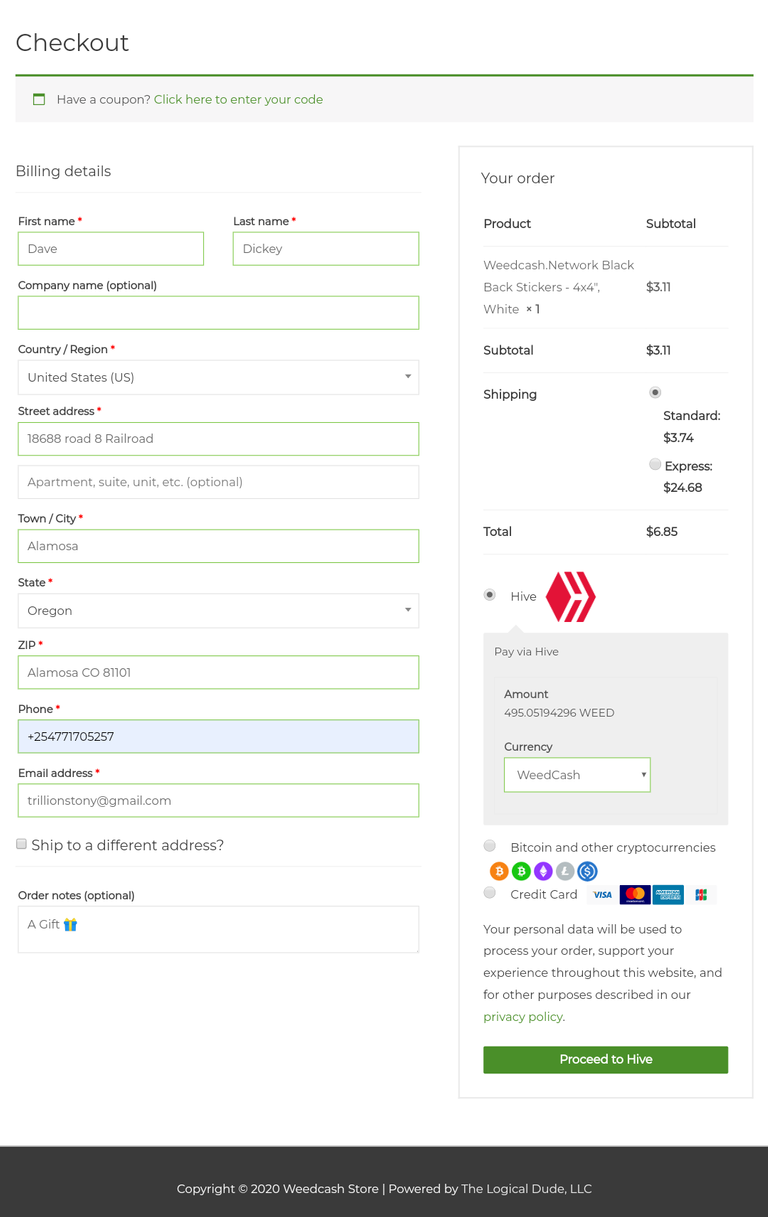The width and height of the screenshot is (768, 1217).
Task: Focus the Company name input field
Action: (218, 312)
